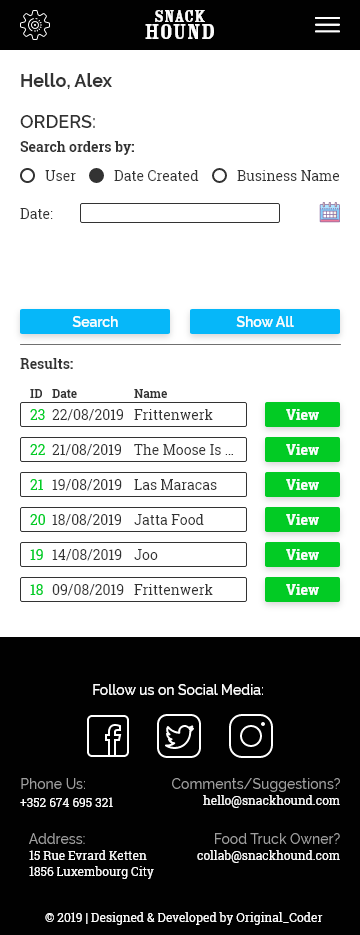Focus the Date input field
360x935 pixels.
[x=180, y=213]
